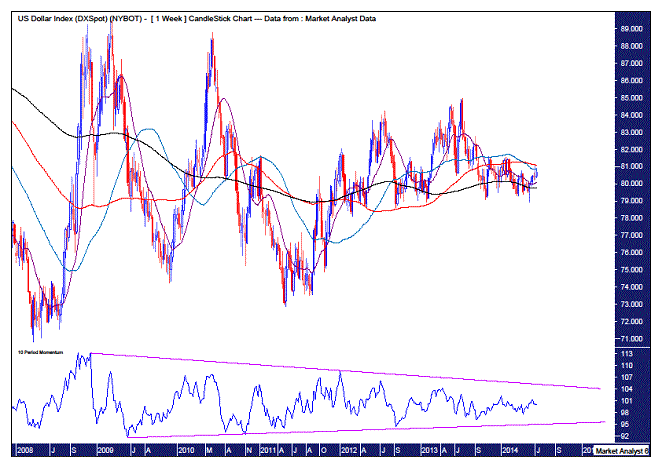
Task: Click the 2010 year marker on the timeline
Action: pyautogui.click(x=186, y=450)
